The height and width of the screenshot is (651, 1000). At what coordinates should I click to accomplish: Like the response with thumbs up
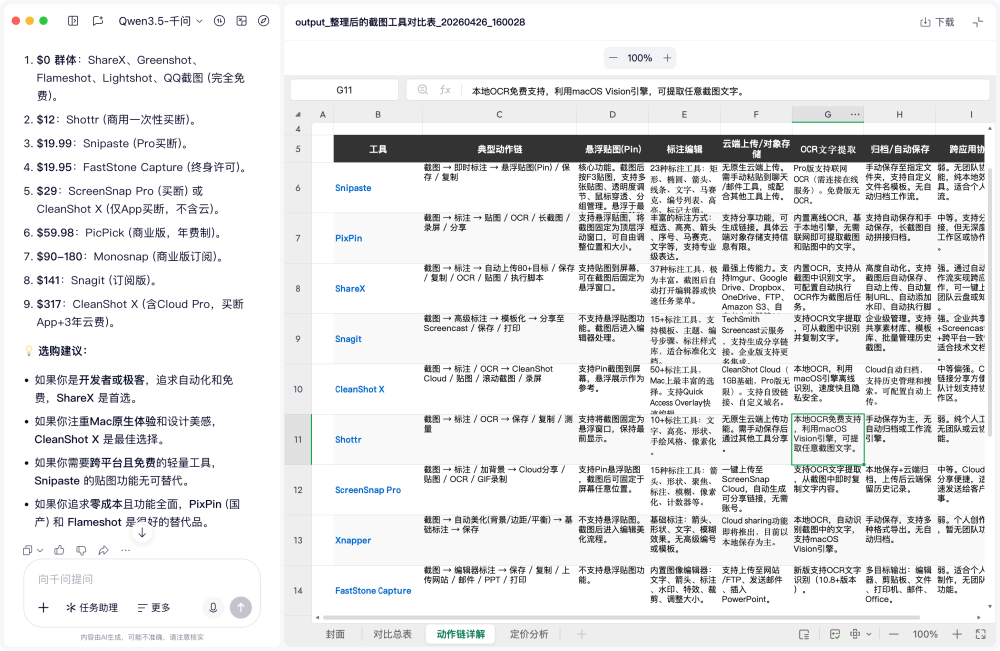[59, 550]
